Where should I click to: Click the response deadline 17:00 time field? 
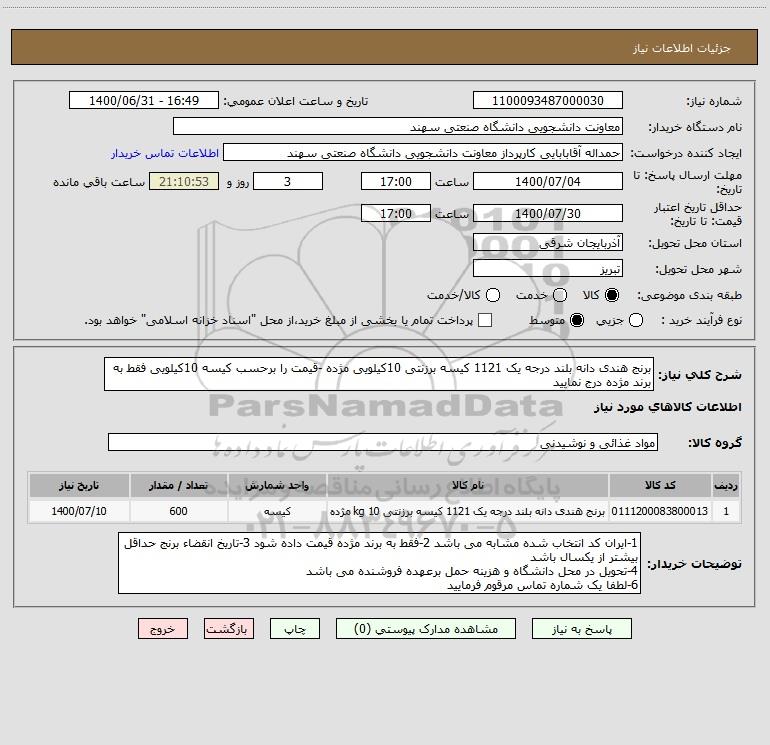[x=396, y=181]
